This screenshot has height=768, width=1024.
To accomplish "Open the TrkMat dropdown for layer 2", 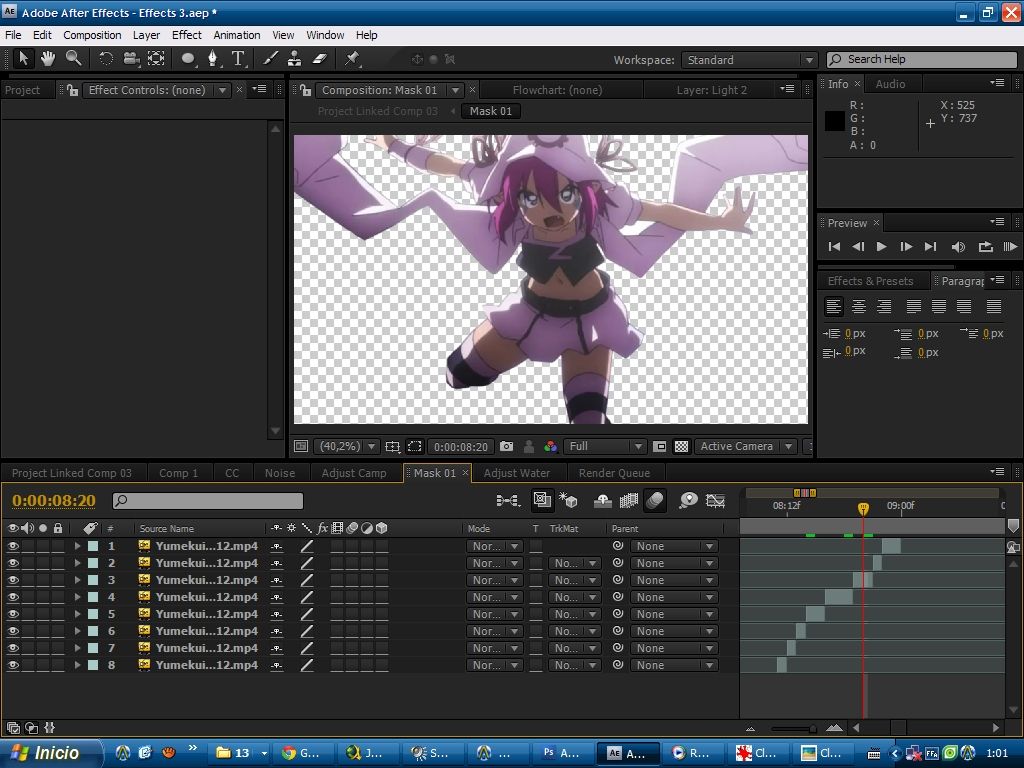I will click(574, 563).
